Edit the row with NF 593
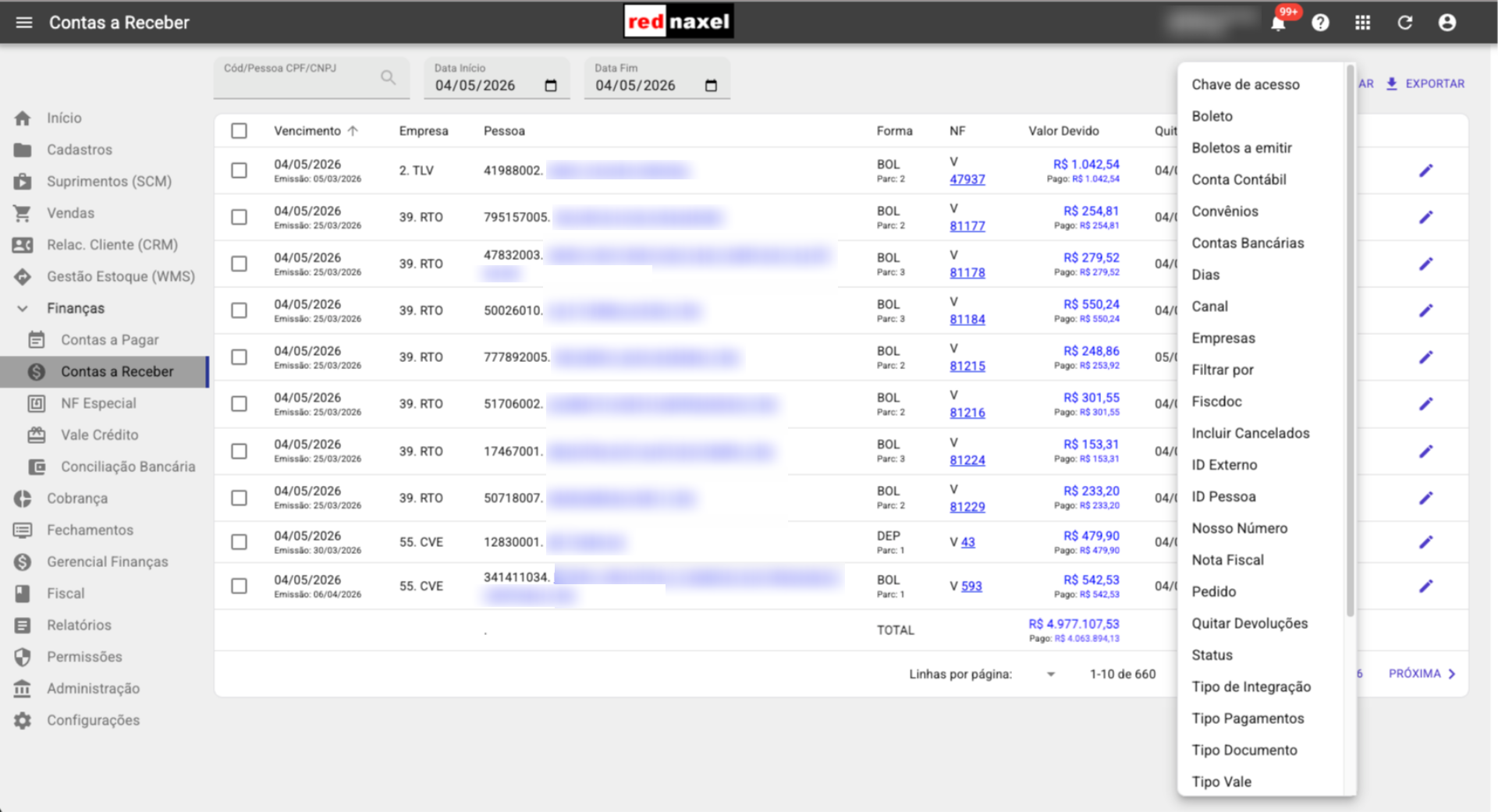The width and height of the screenshot is (1498, 812). [x=1425, y=587]
